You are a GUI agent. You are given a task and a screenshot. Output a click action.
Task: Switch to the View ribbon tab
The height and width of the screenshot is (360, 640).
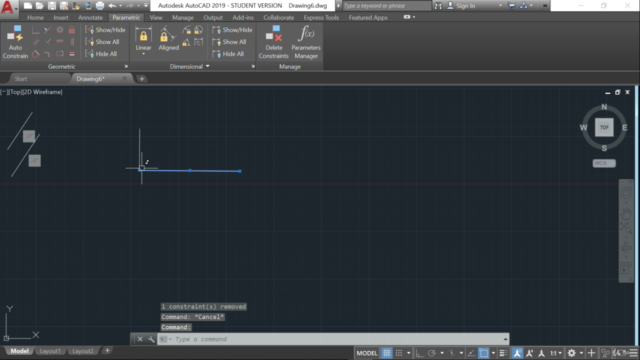coord(156,18)
